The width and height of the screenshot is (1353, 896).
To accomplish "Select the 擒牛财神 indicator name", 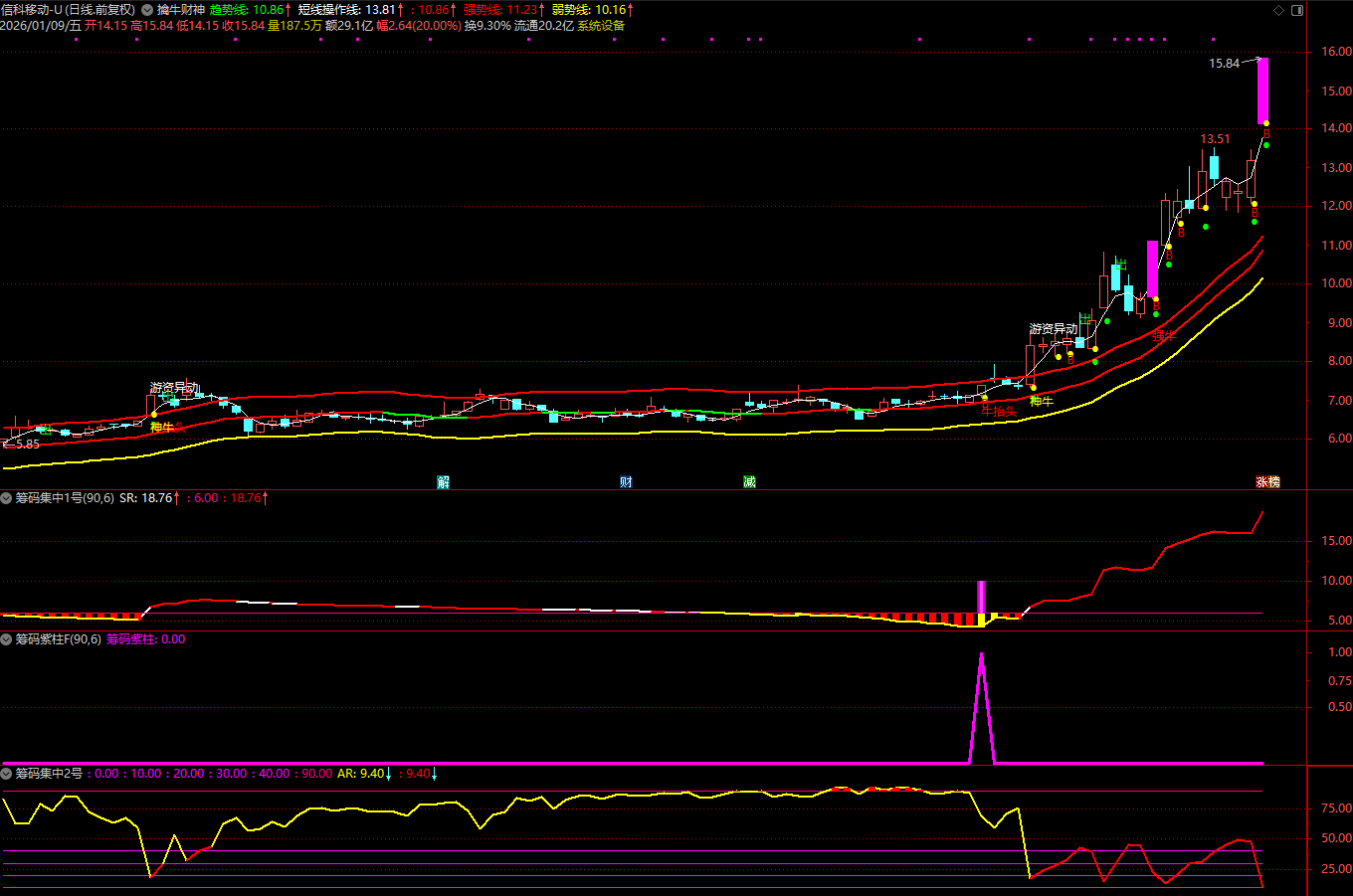I will (180, 10).
